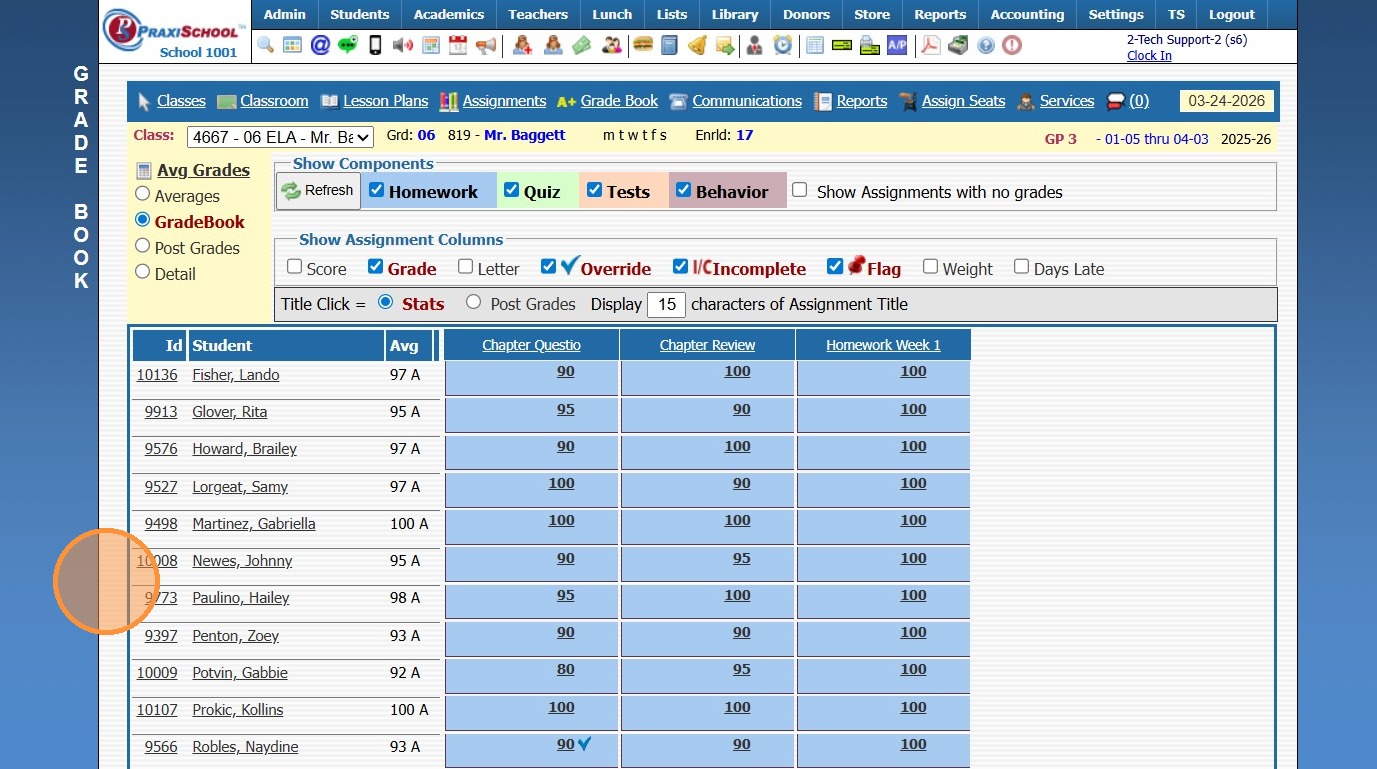Viewport: 1377px width, 769px height.
Task: Open the top Reports menu
Action: (940, 15)
